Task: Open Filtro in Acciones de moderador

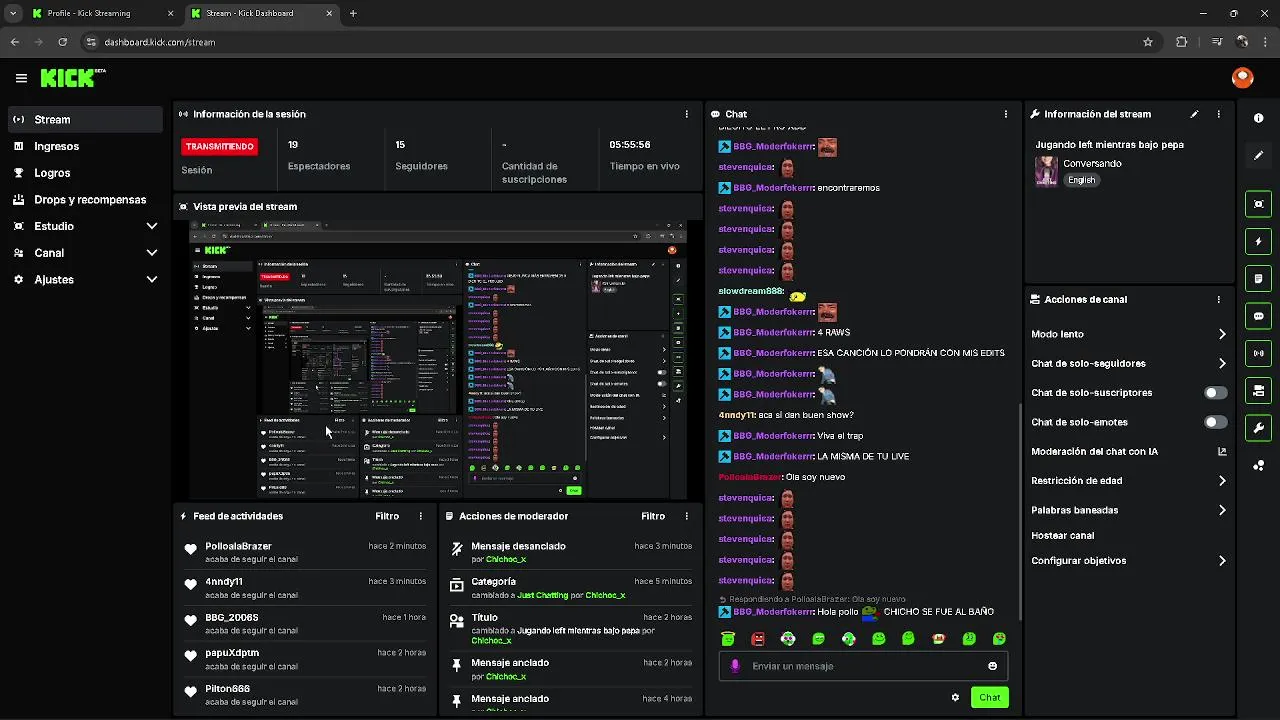Action: 653,516
